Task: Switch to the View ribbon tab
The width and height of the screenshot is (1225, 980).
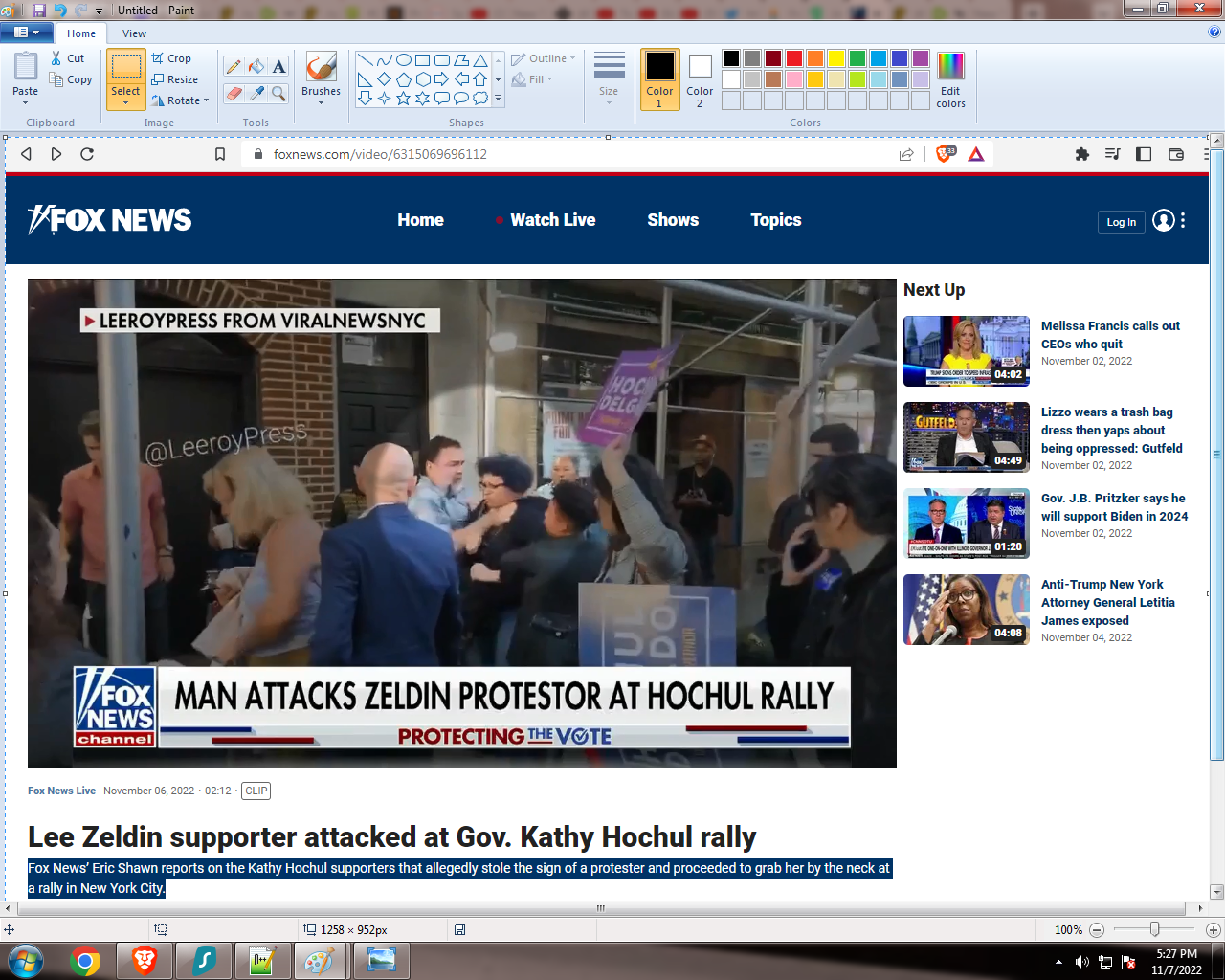Action: coord(134,33)
